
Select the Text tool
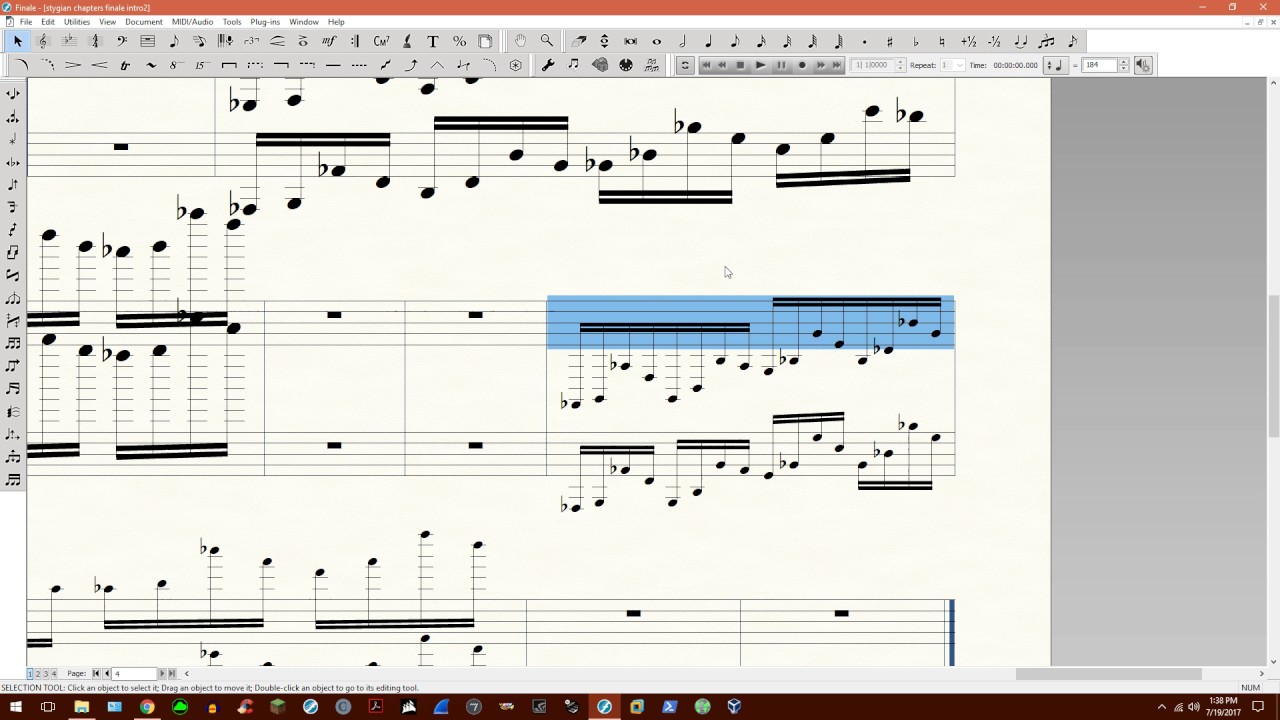[433, 41]
